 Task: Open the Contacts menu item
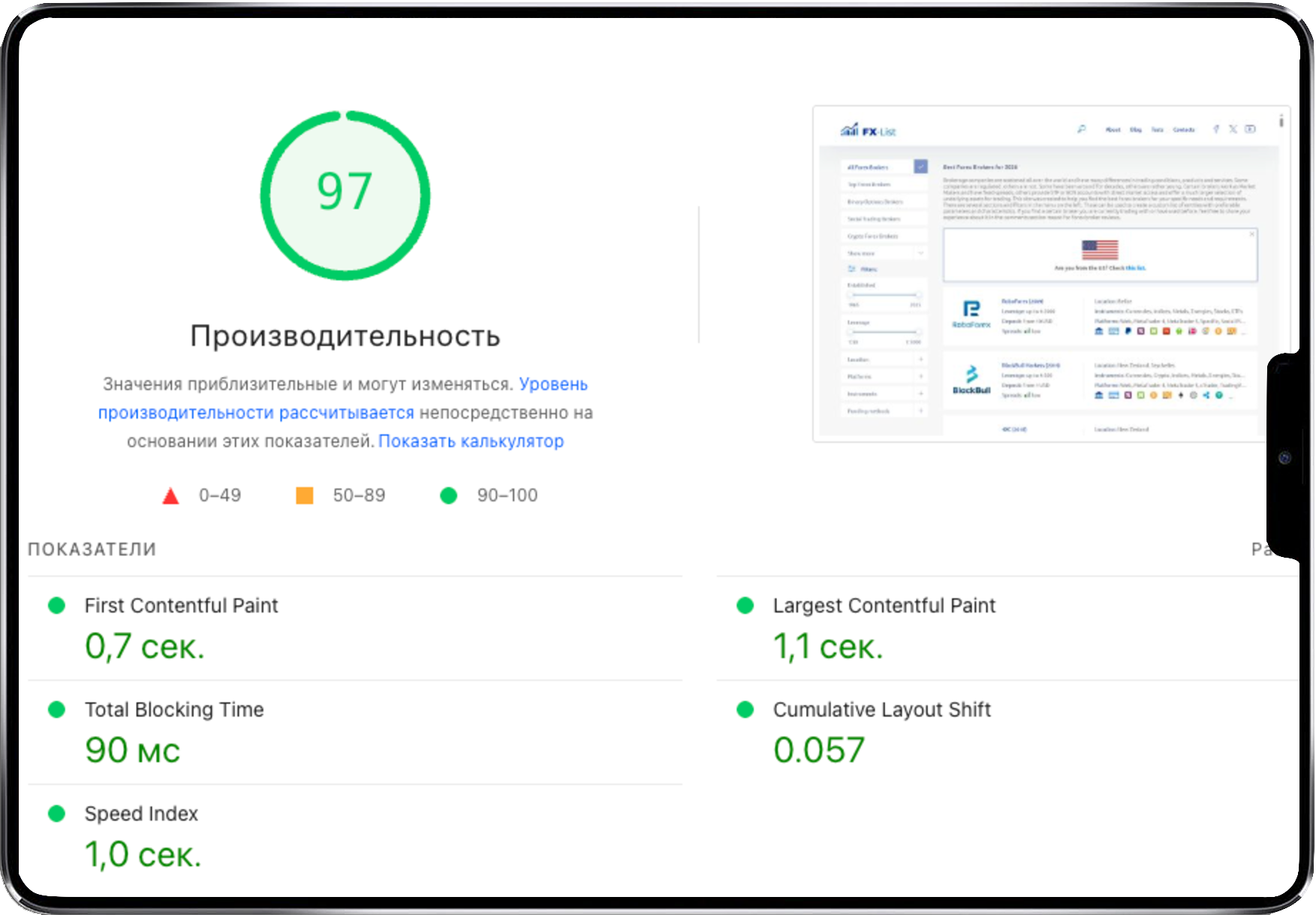pyautogui.click(x=1183, y=130)
